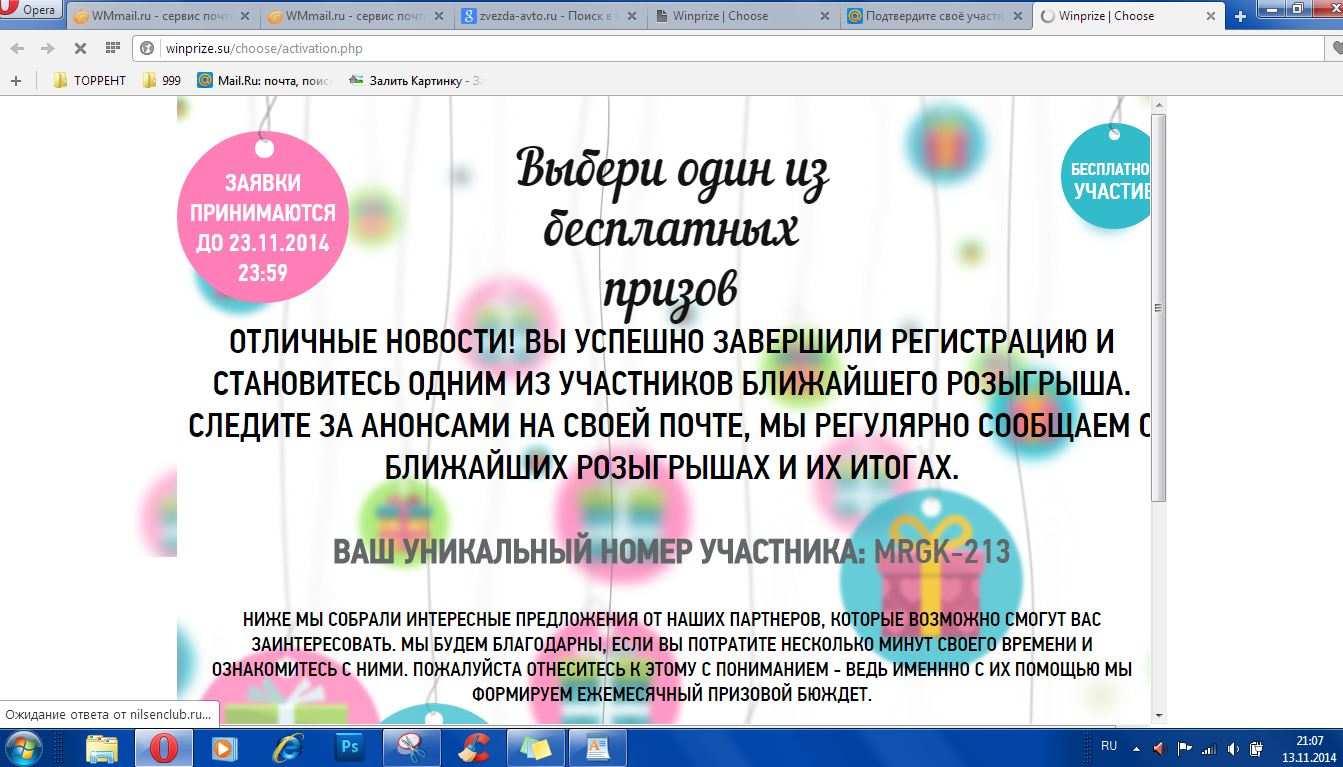Click the site info globe icon

click(x=147, y=48)
